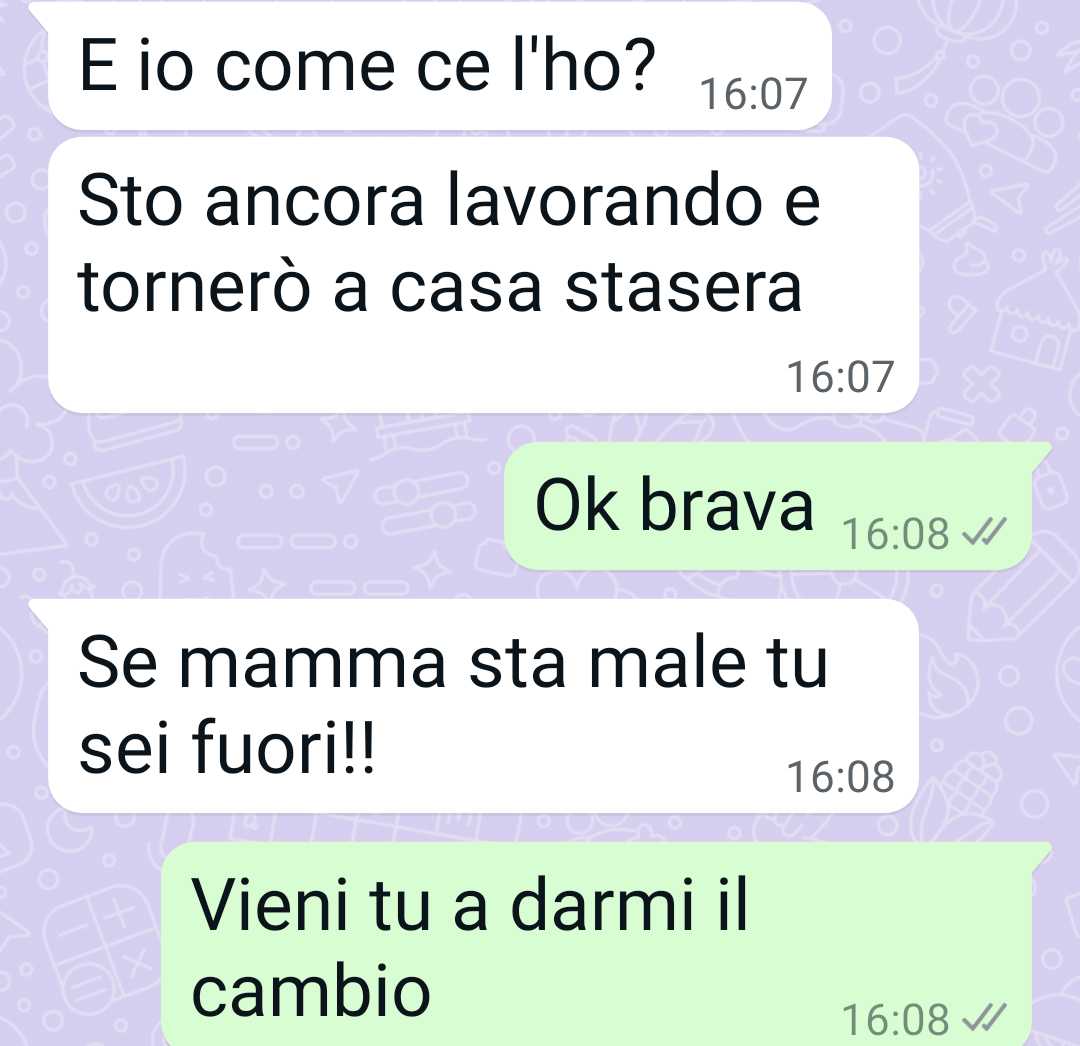
Task: Tap the read-receipt checkmarks on 'Ok brava'
Action: point(984,532)
